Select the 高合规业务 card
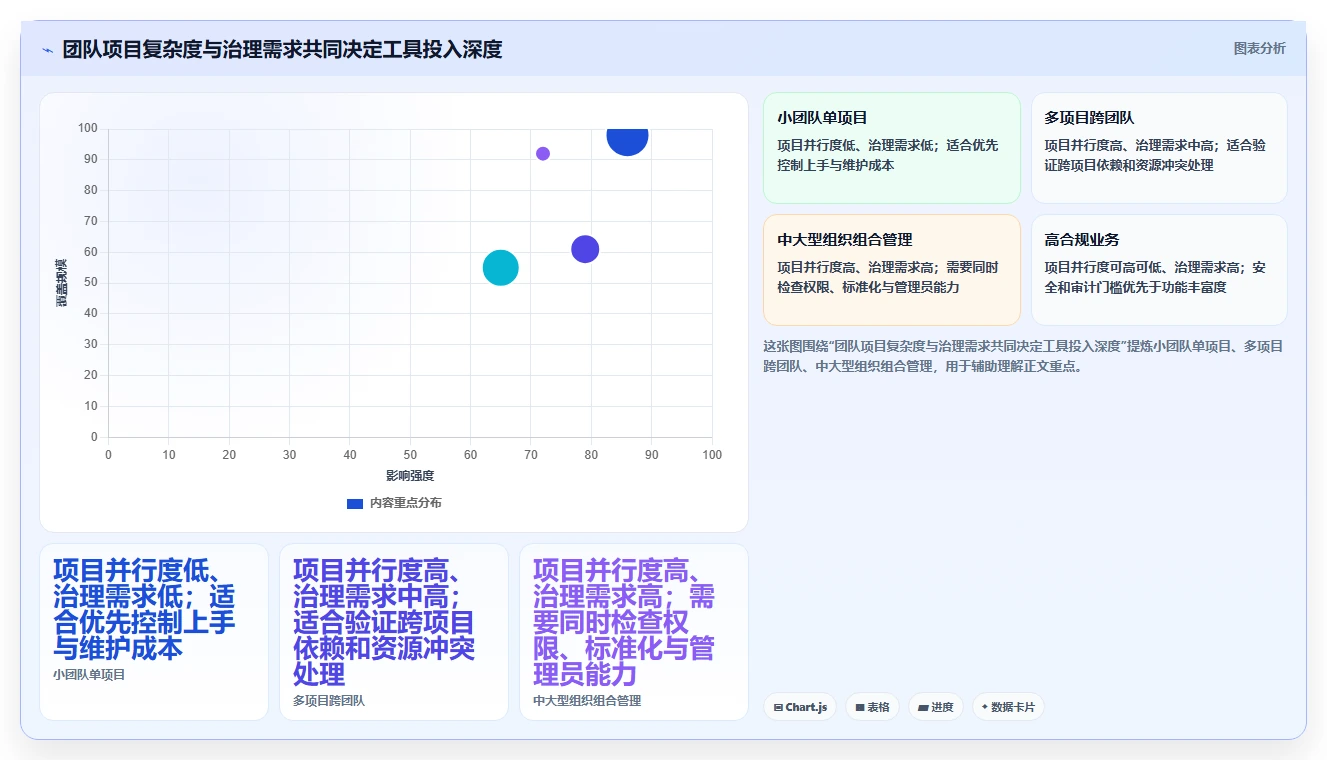1327x760 pixels. pyautogui.click(x=1159, y=270)
